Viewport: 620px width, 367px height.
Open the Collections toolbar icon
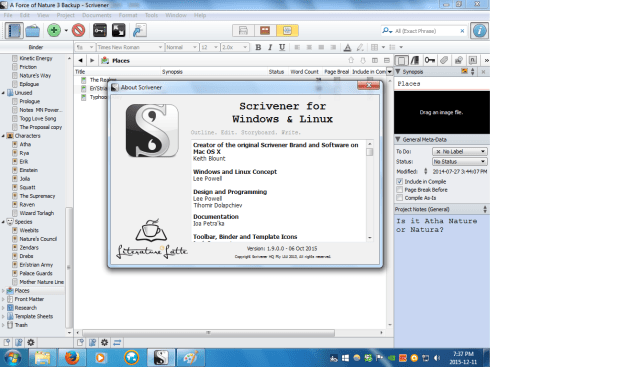pyautogui.click(x=33, y=30)
